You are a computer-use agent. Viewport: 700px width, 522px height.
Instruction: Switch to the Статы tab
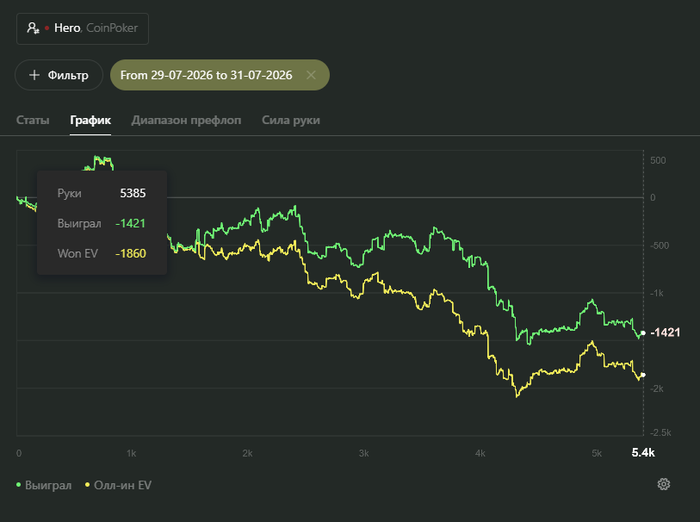coord(33,120)
